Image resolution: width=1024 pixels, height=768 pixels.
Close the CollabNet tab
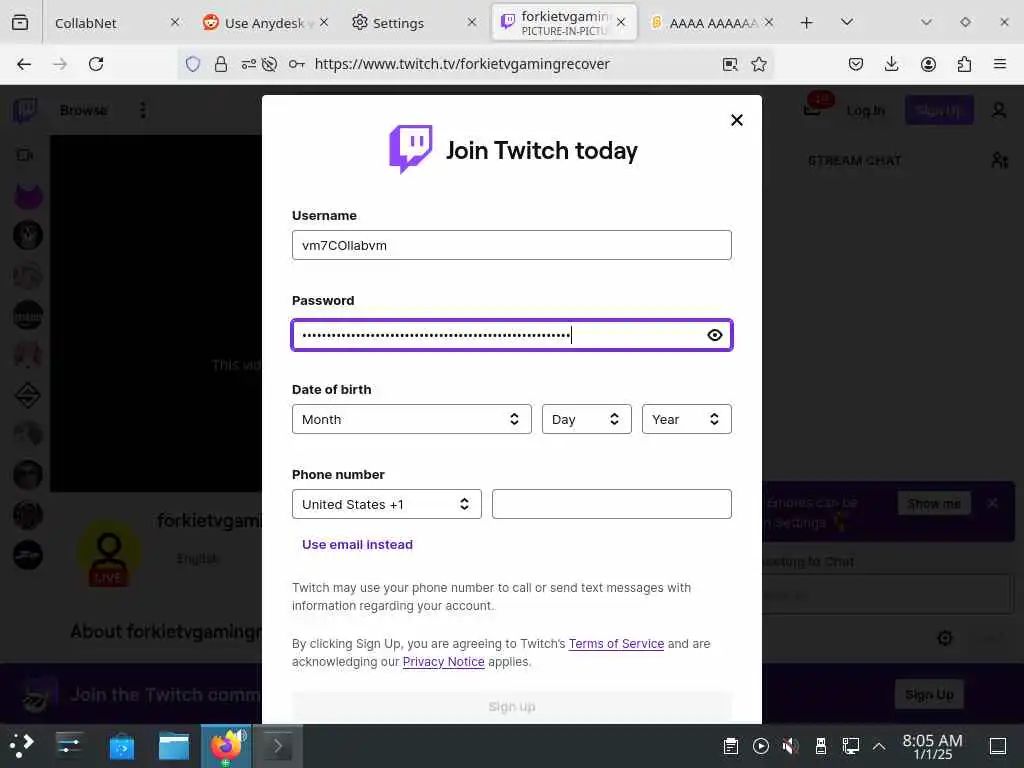174,22
